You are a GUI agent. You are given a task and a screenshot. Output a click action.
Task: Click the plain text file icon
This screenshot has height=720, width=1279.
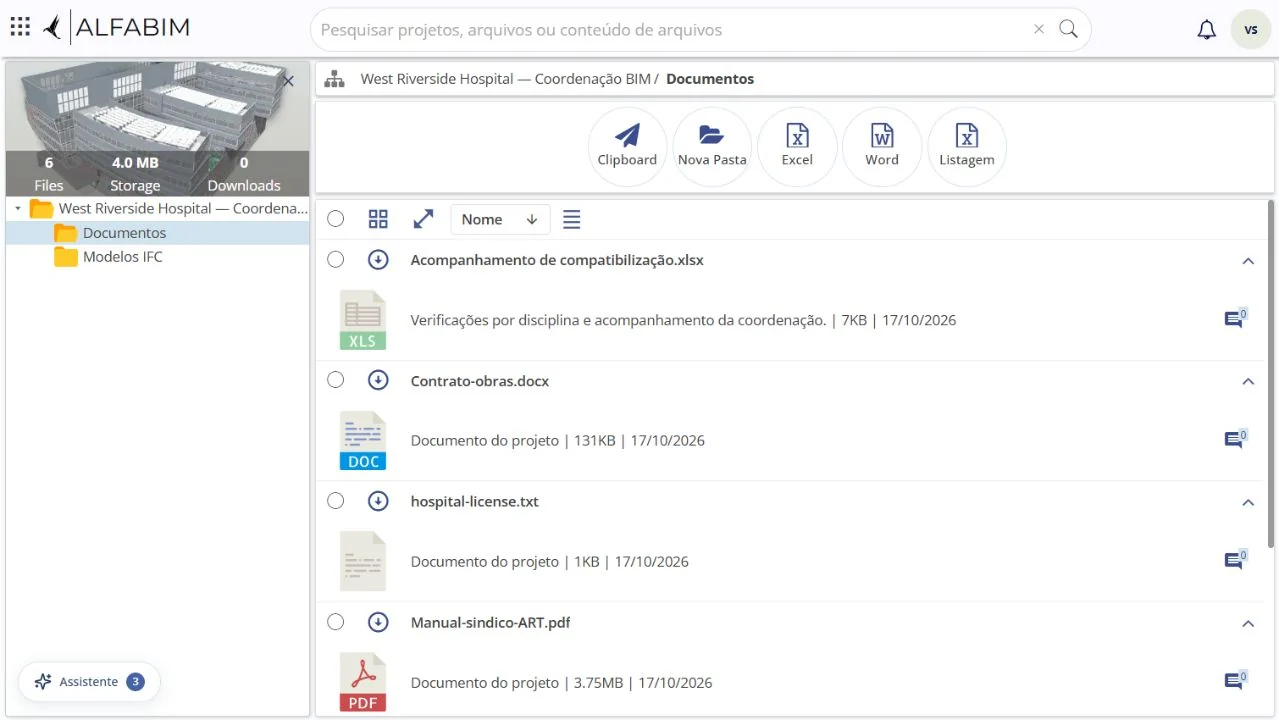[362, 561]
